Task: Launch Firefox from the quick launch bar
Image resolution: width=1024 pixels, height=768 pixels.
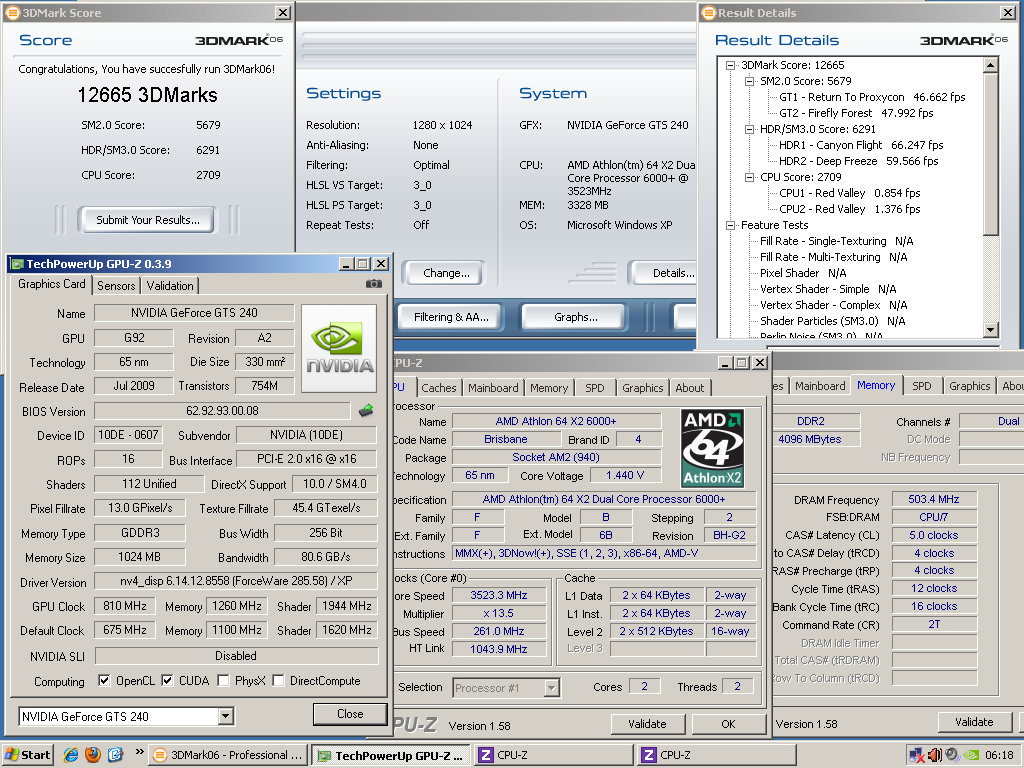Action: pos(93,755)
